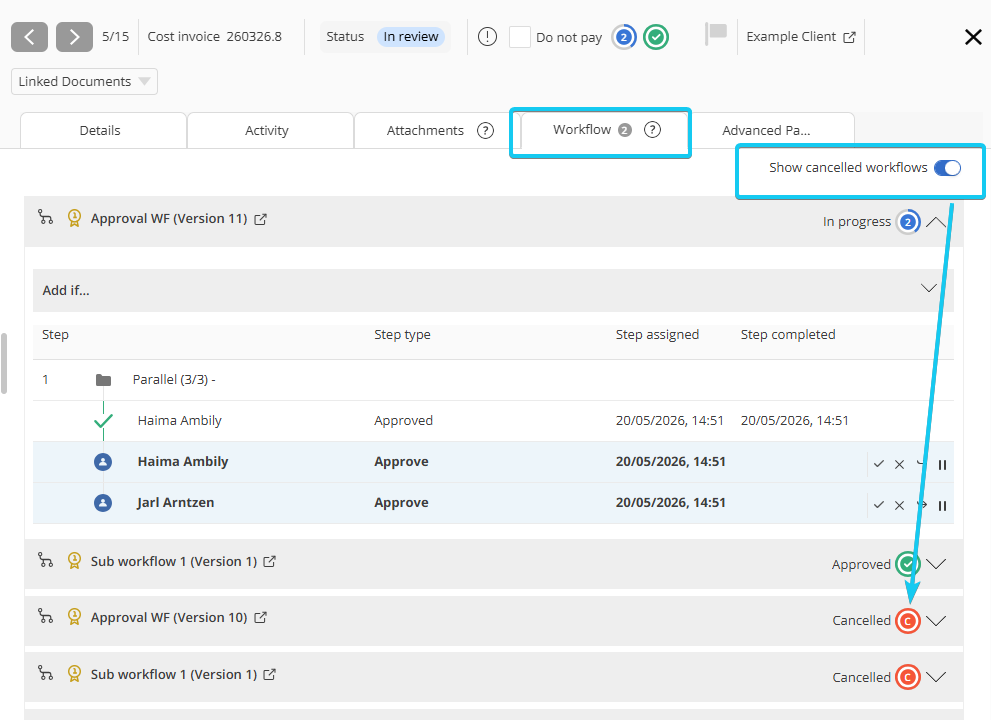The image size is (991, 720).
Task: Click Jarl Arntzen name
Action: [176, 503]
